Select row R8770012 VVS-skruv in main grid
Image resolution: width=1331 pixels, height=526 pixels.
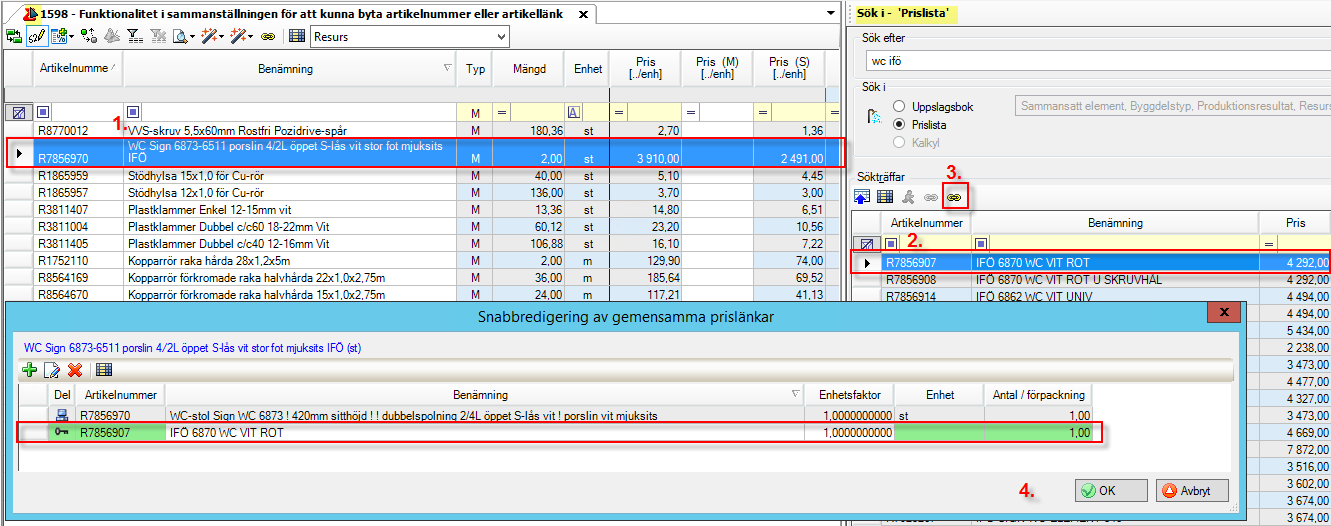[420, 131]
